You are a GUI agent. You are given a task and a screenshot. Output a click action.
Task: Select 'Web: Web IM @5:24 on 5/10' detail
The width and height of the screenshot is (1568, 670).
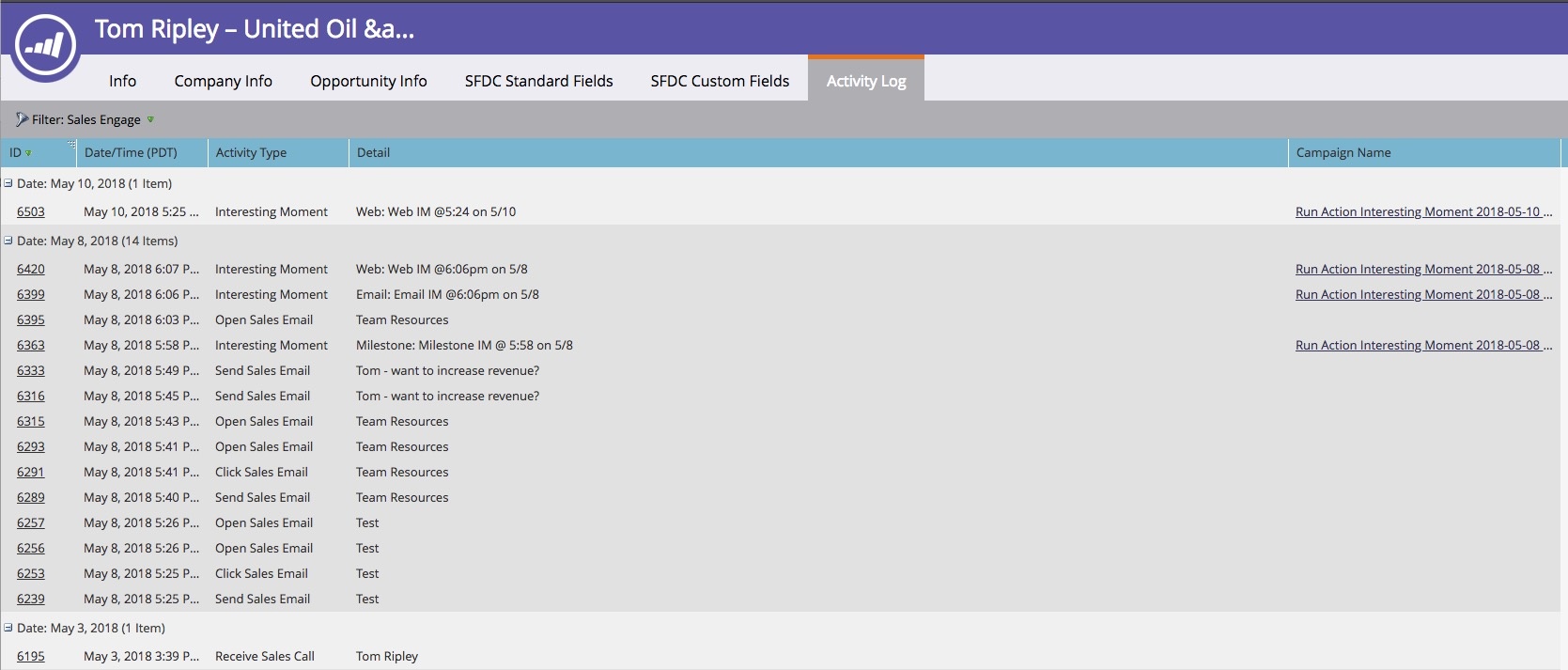(436, 211)
